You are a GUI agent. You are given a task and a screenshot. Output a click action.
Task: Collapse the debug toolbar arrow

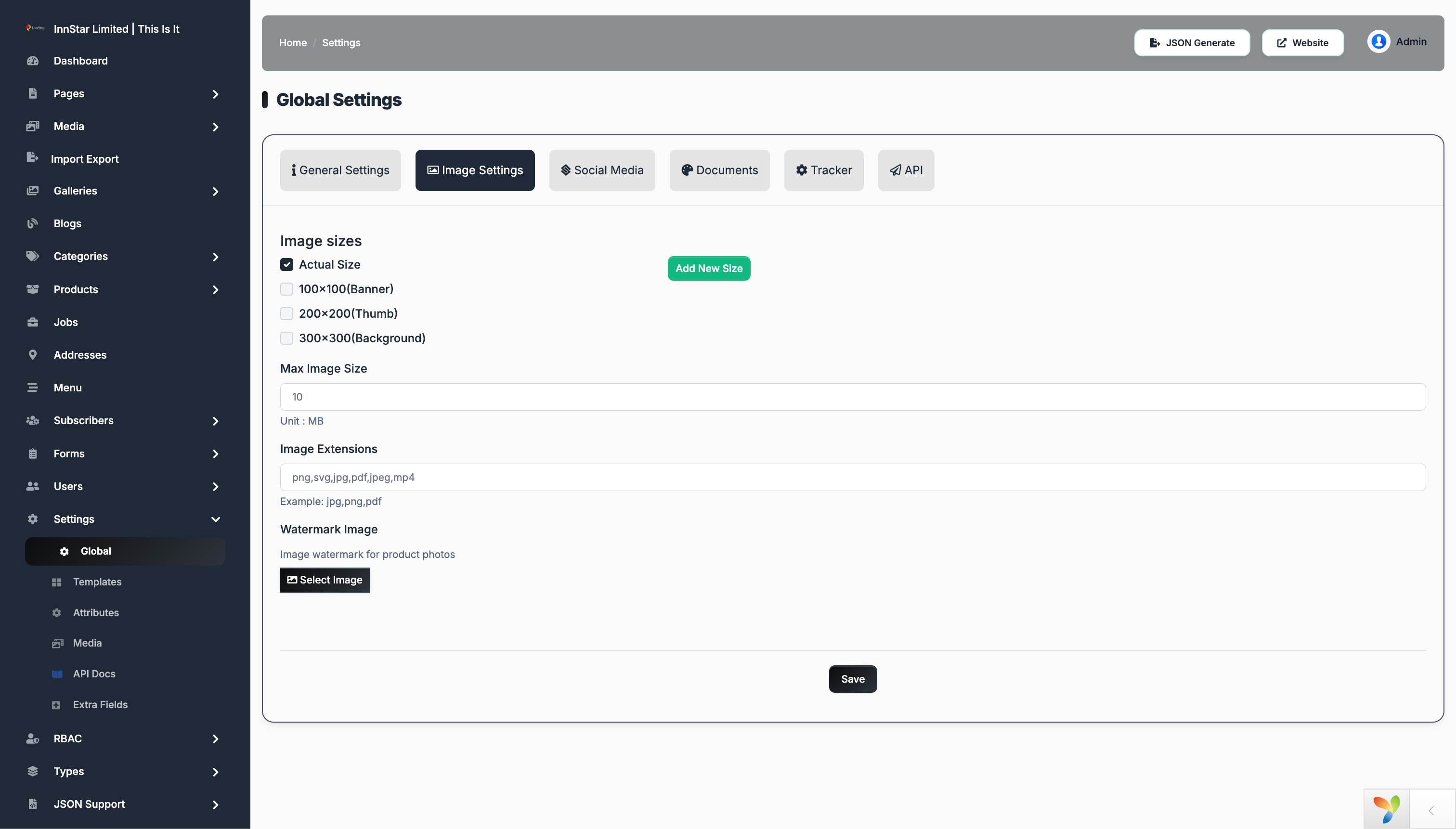[x=1431, y=810]
